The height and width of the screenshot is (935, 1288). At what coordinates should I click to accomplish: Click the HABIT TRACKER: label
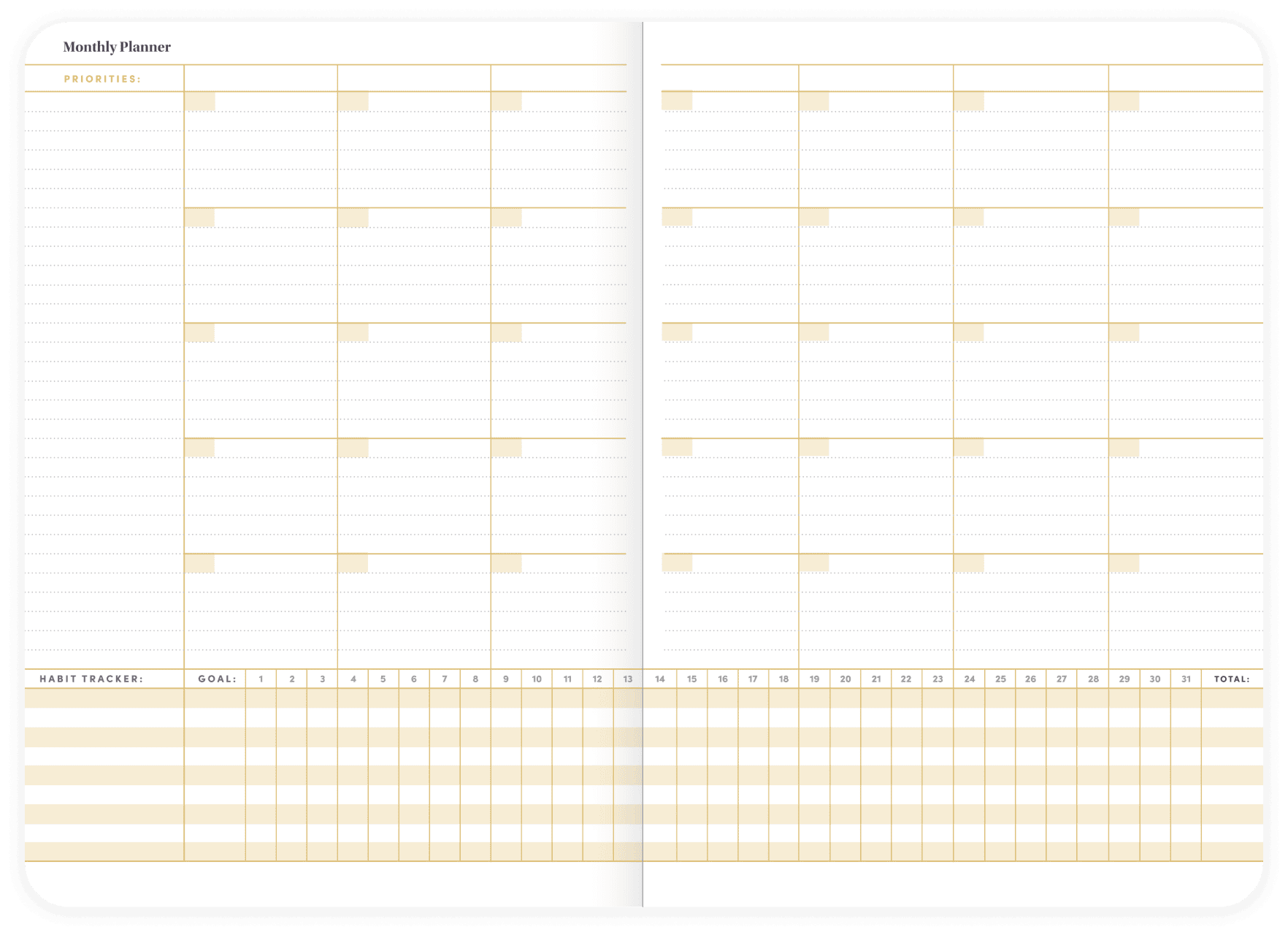[91, 679]
